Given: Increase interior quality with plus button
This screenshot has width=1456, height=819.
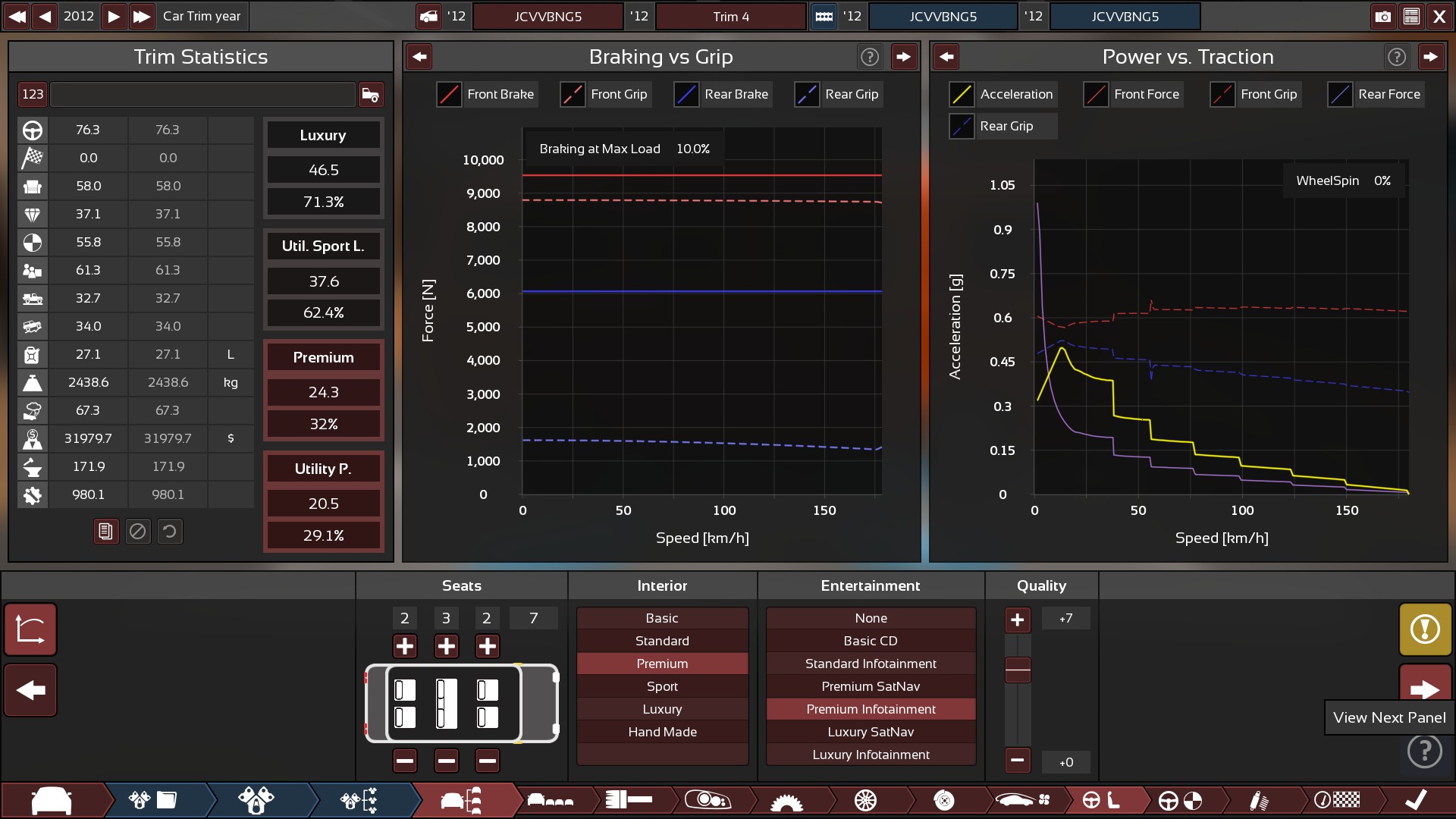Looking at the screenshot, I should 1018,620.
